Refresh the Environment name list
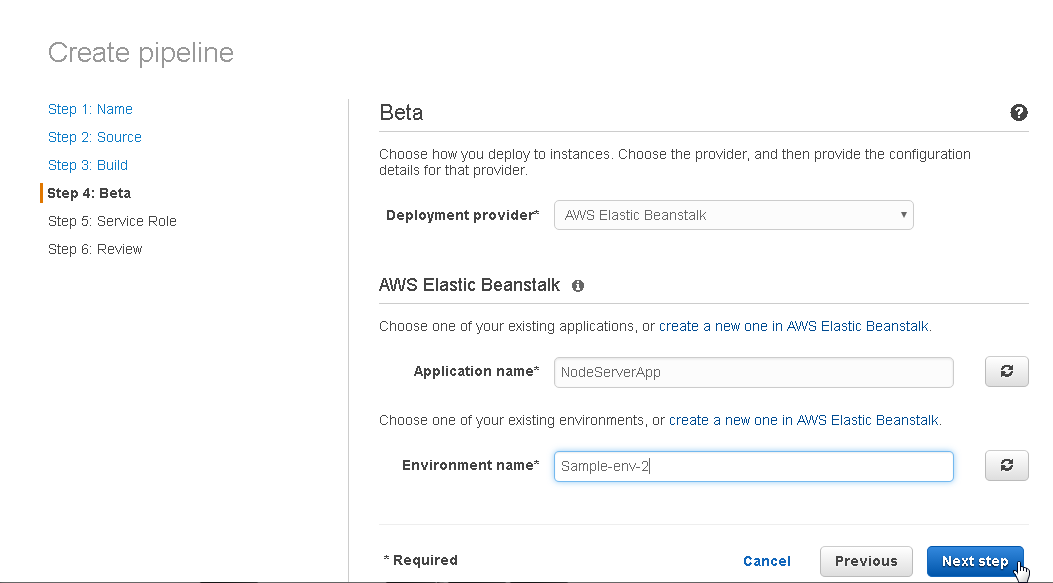1053x583 pixels. click(x=1007, y=465)
